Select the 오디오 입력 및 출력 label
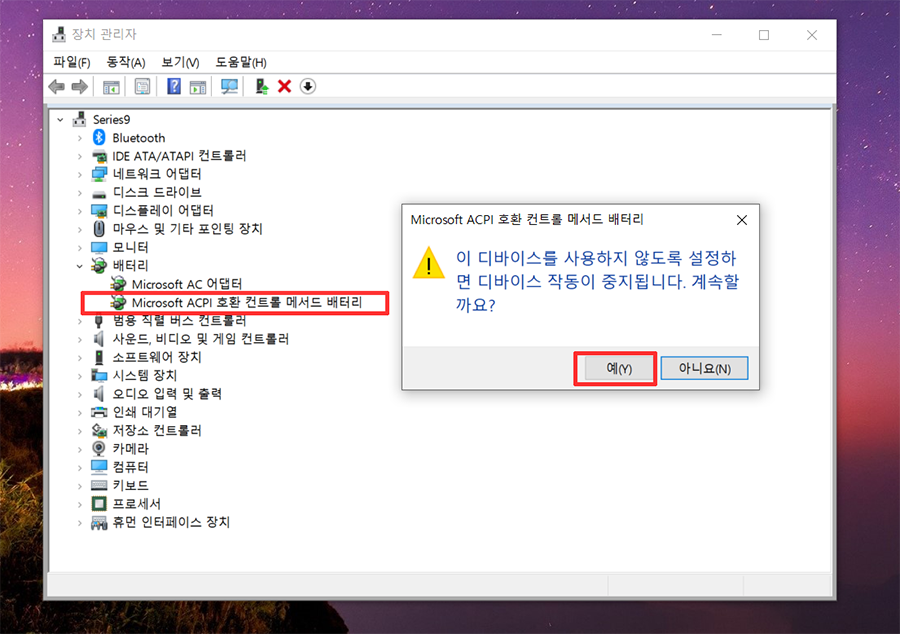900x634 pixels. click(x=167, y=394)
